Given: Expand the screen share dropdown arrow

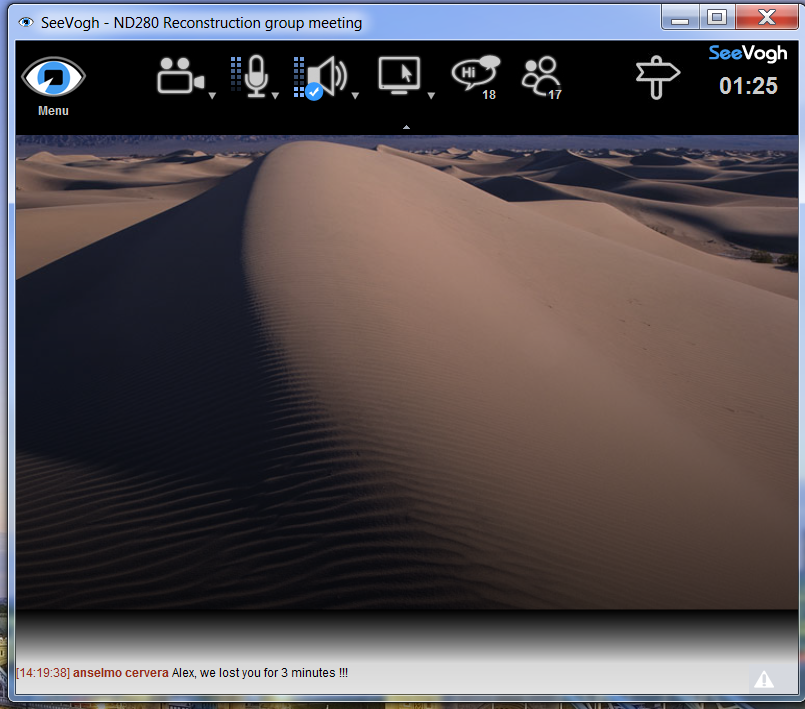Looking at the screenshot, I should 431,97.
